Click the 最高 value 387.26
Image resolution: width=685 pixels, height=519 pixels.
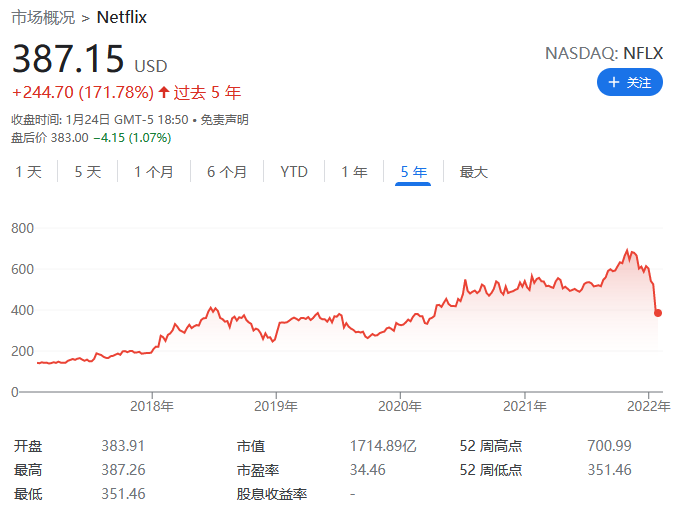pyautogui.click(x=123, y=470)
